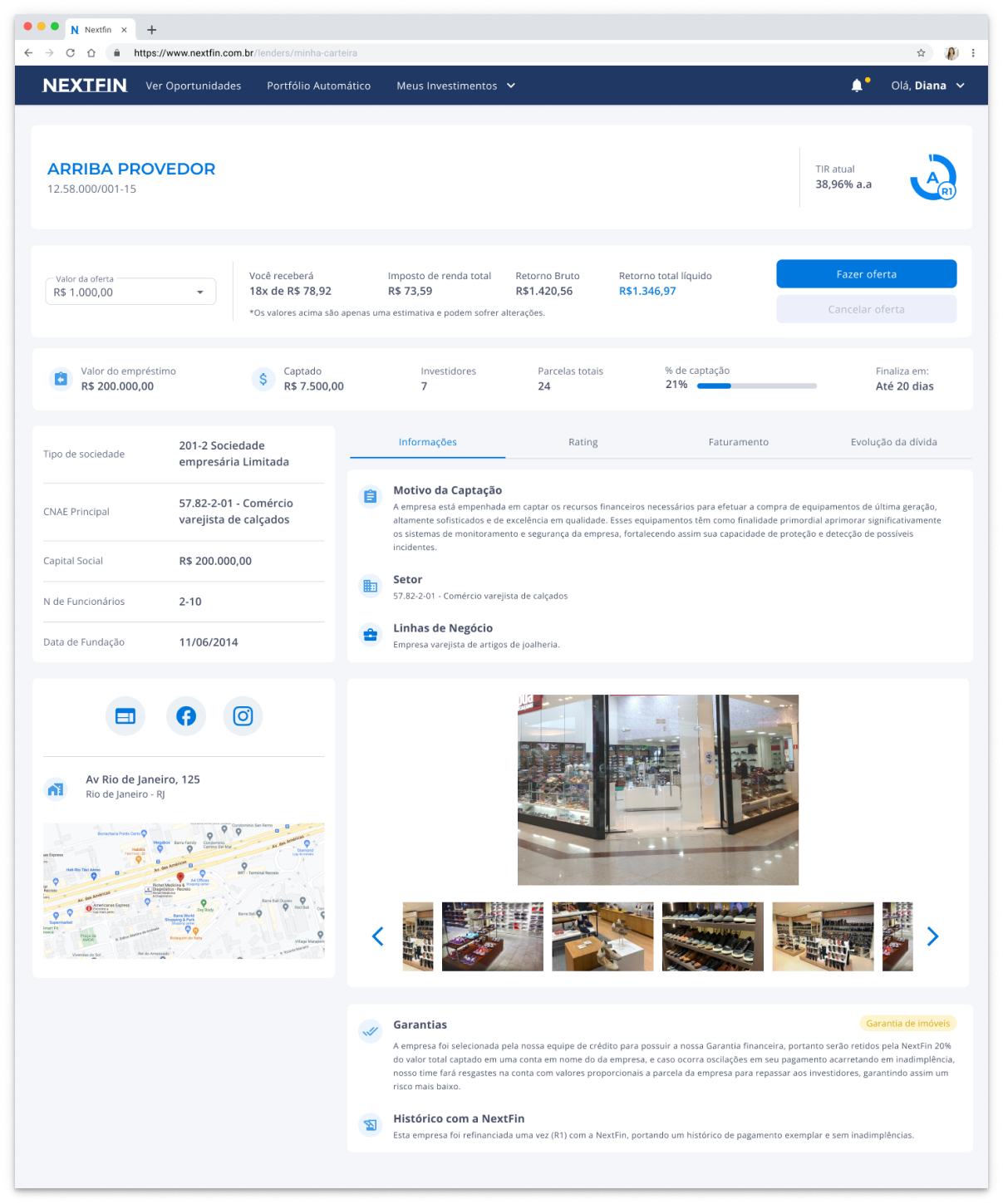
Task: Click the Motivo da Captação clipboard icon
Action: 371,496
